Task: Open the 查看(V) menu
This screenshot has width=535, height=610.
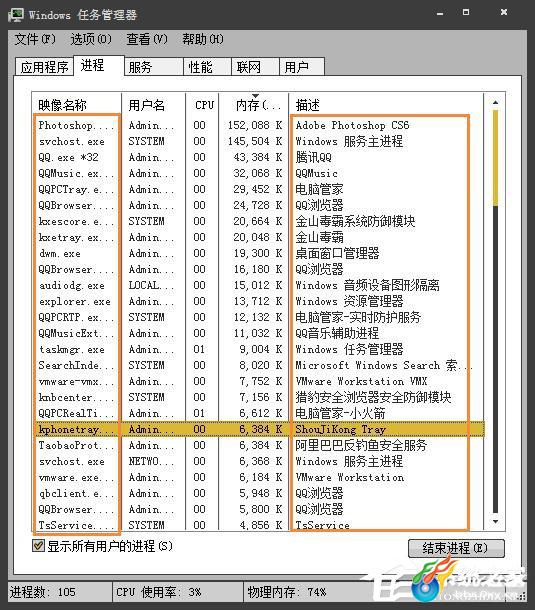Action: [x=147, y=39]
